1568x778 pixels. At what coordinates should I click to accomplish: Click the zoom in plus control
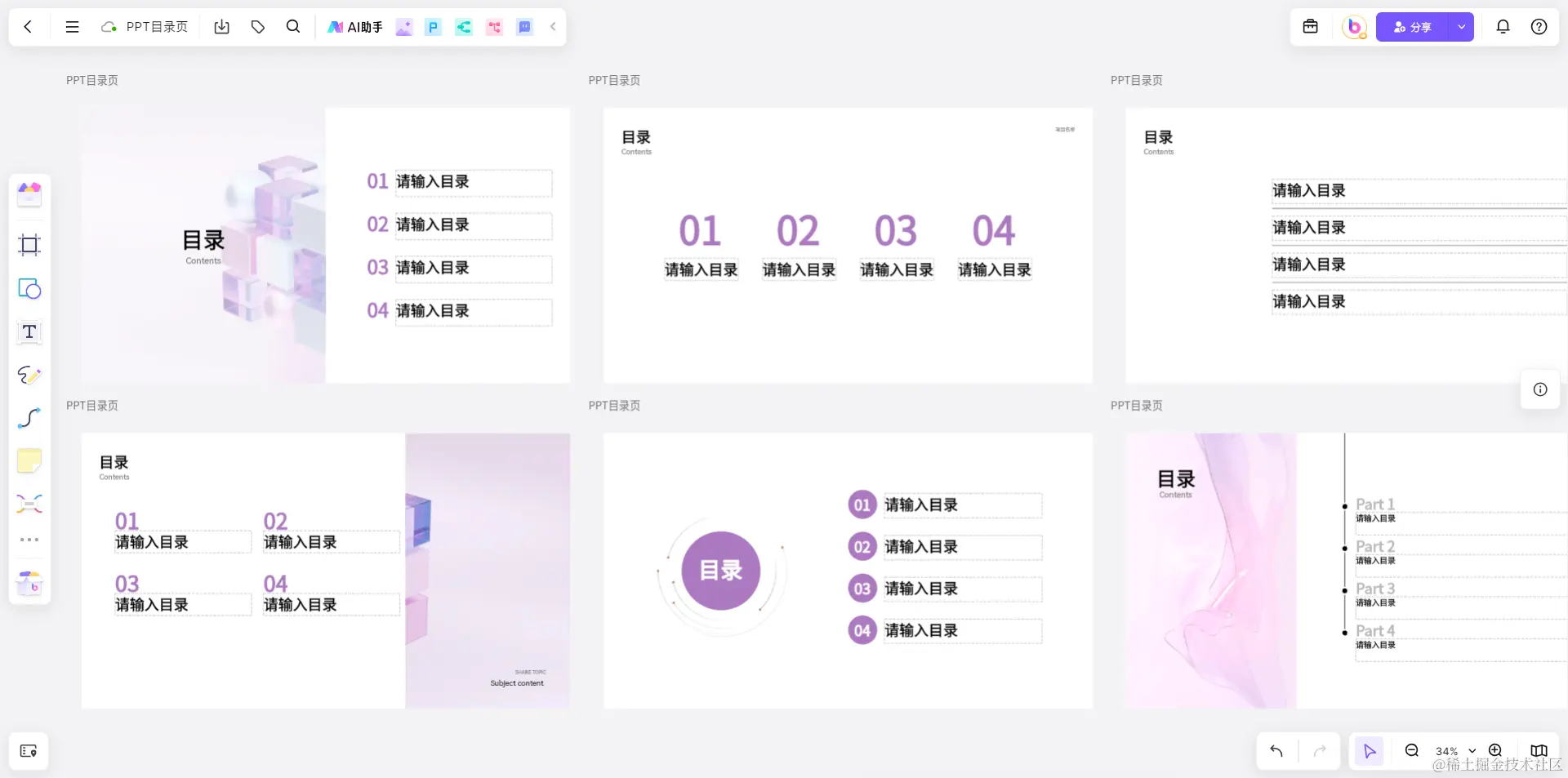coord(1495,751)
